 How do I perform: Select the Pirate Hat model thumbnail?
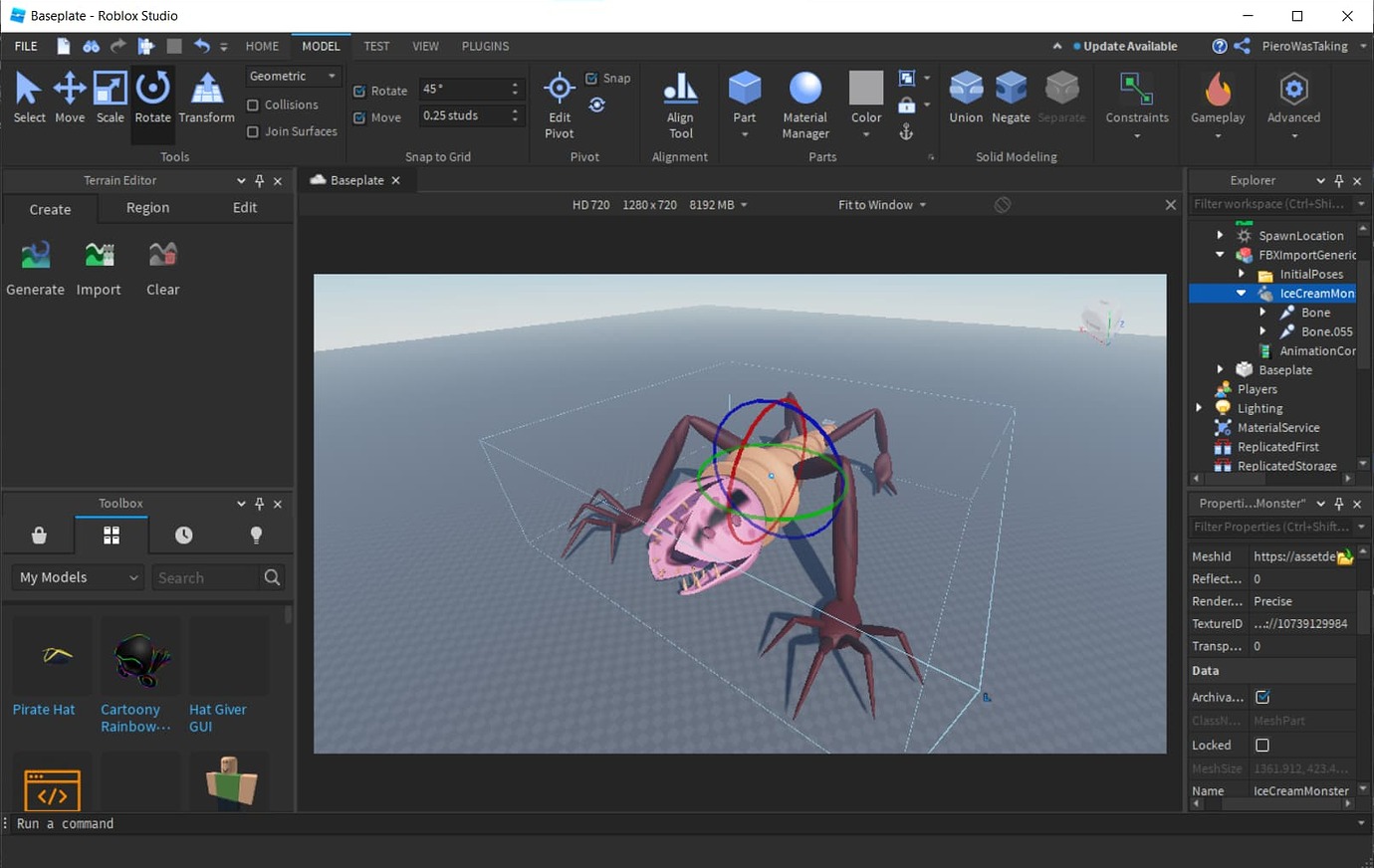[52, 655]
